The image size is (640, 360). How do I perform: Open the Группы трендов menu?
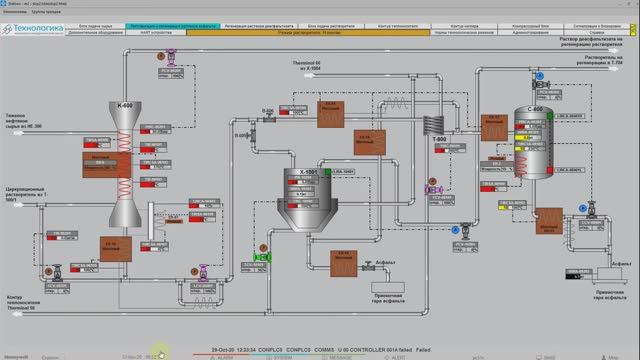[x=46, y=12]
